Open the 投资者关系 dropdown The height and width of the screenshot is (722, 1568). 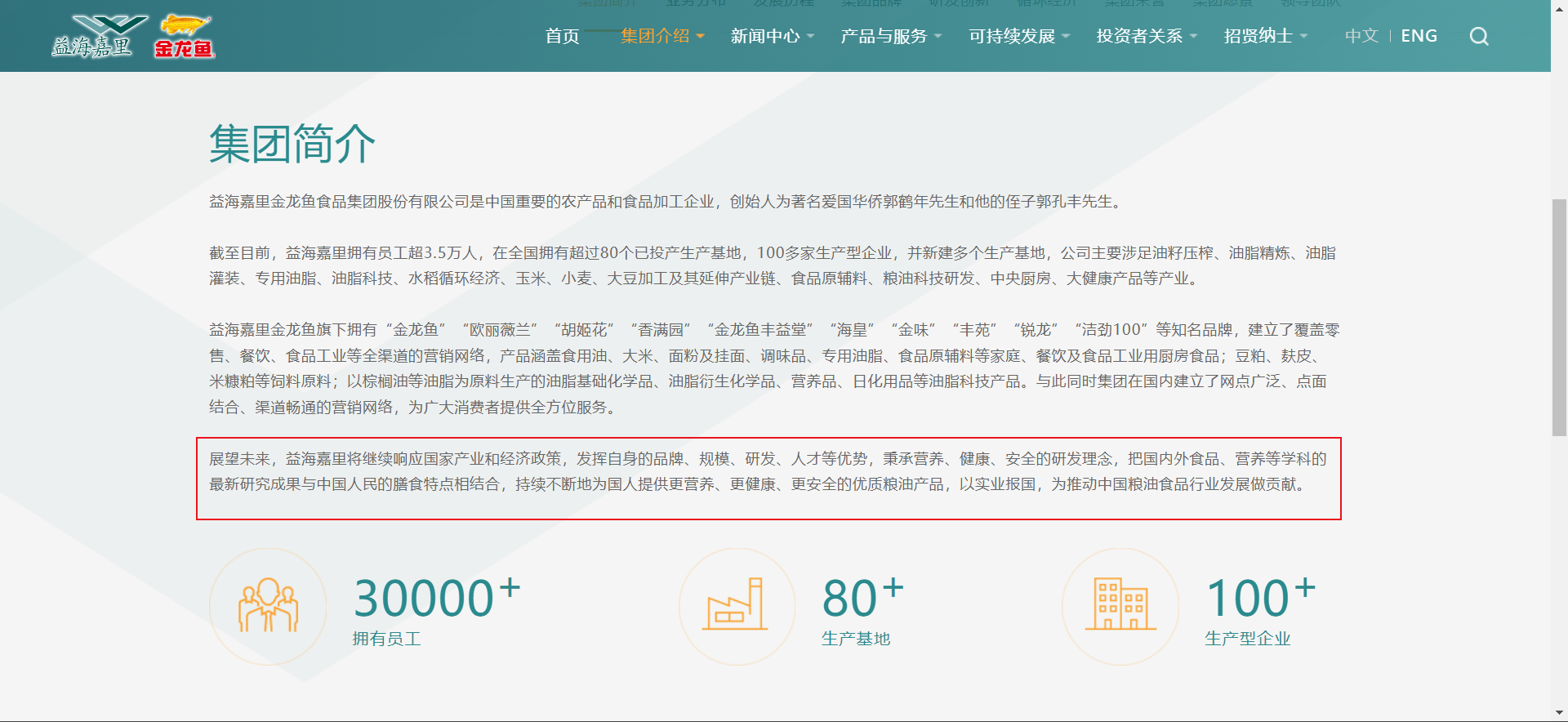pos(1147,37)
